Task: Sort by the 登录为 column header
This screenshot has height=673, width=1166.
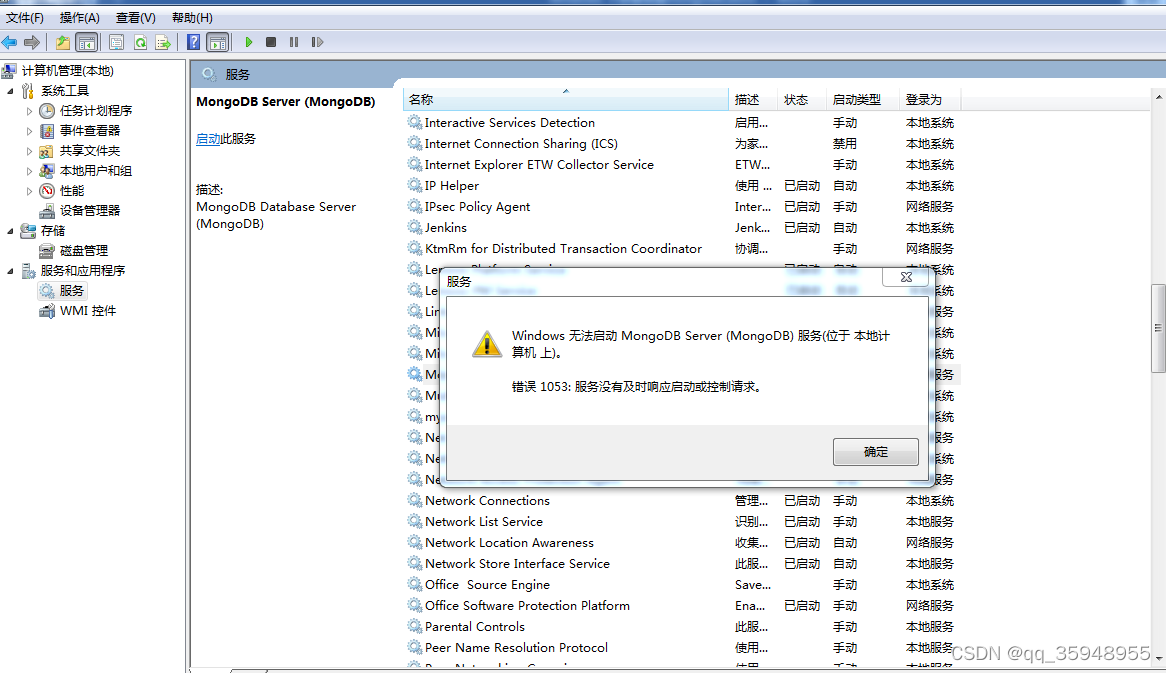Action: [x=930, y=100]
